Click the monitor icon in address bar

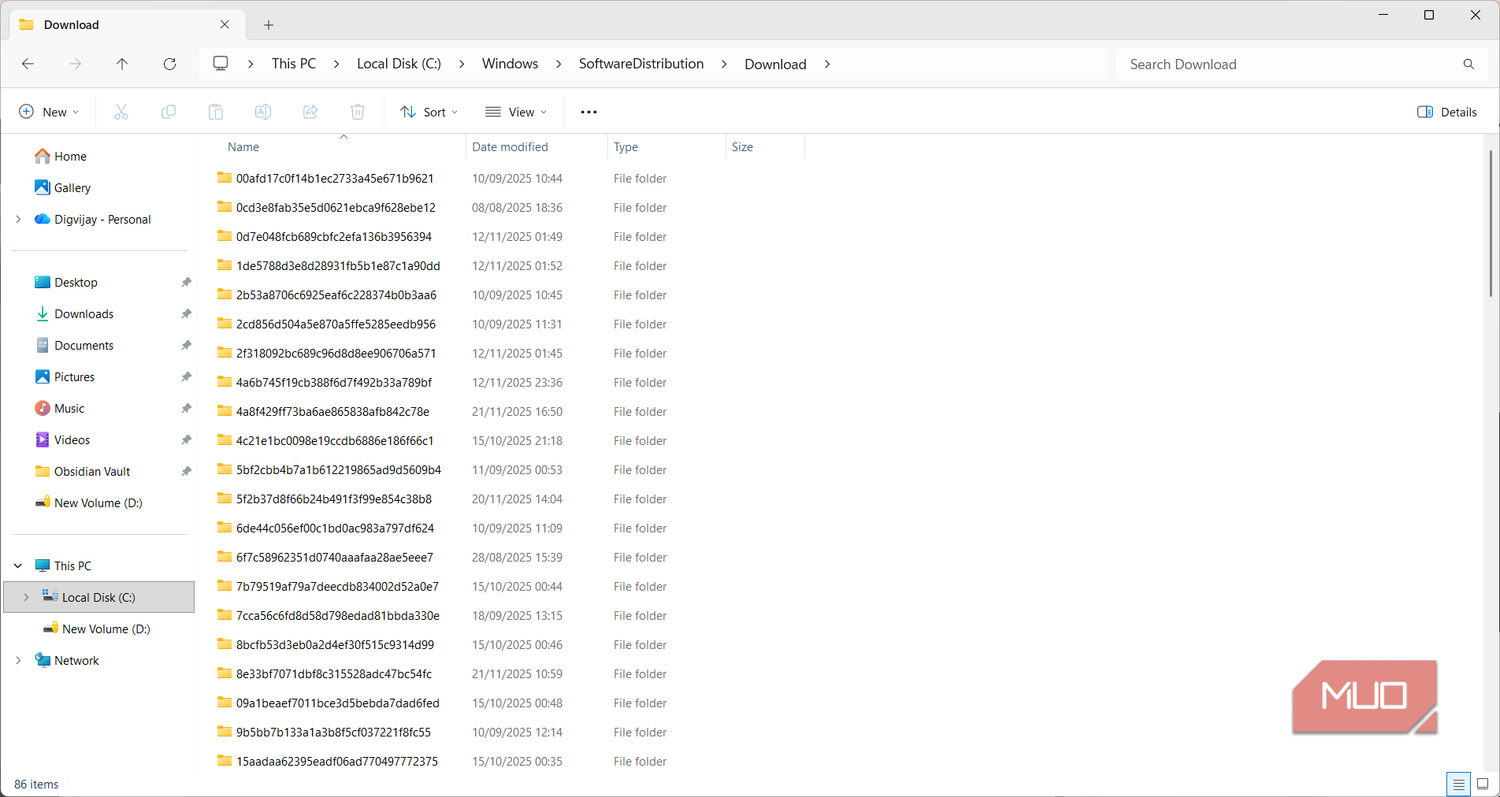pos(221,63)
